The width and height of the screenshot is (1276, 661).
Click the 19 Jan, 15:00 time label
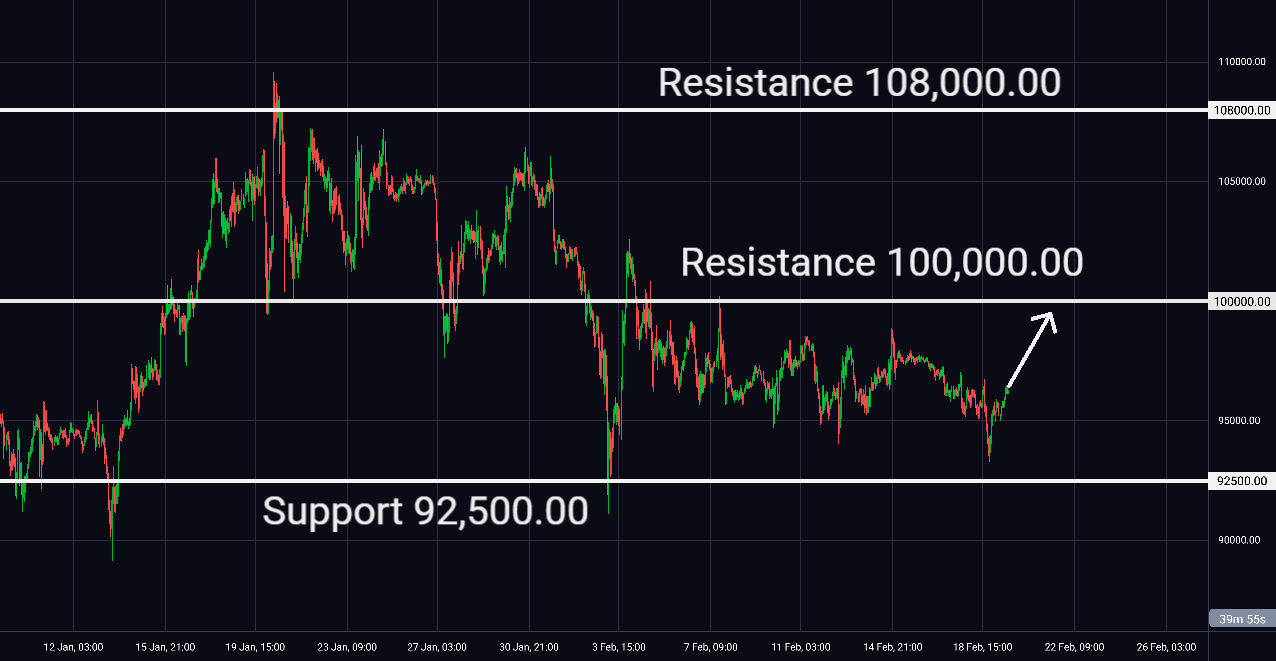pos(255,647)
